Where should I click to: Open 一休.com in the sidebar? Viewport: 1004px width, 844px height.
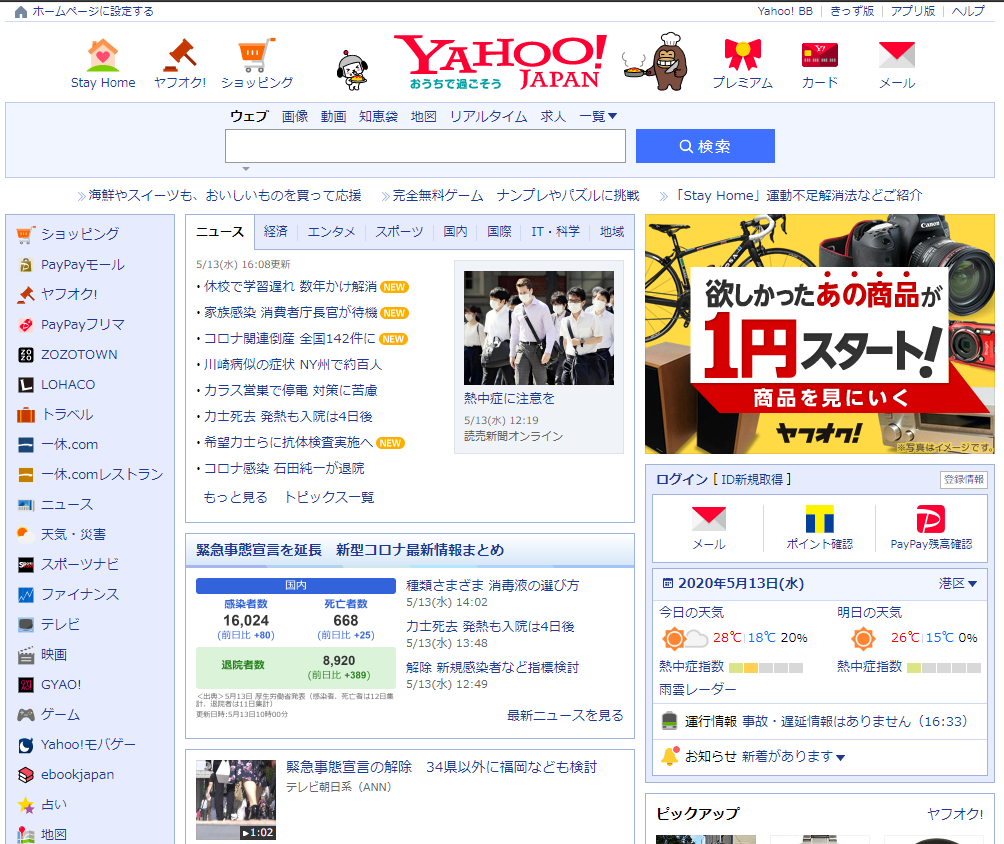pos(69,444)
